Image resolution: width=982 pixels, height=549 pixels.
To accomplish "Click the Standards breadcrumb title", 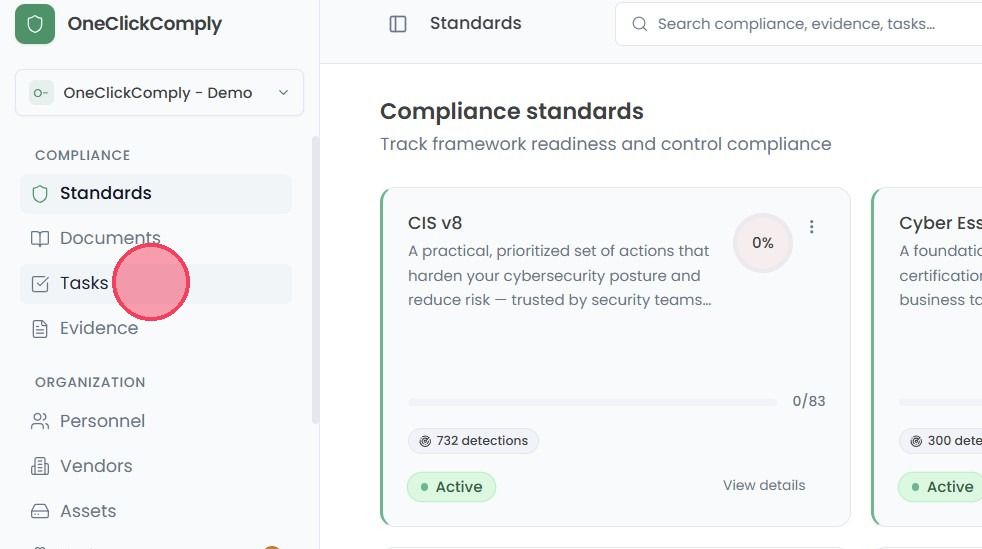I will click(475, 23).
